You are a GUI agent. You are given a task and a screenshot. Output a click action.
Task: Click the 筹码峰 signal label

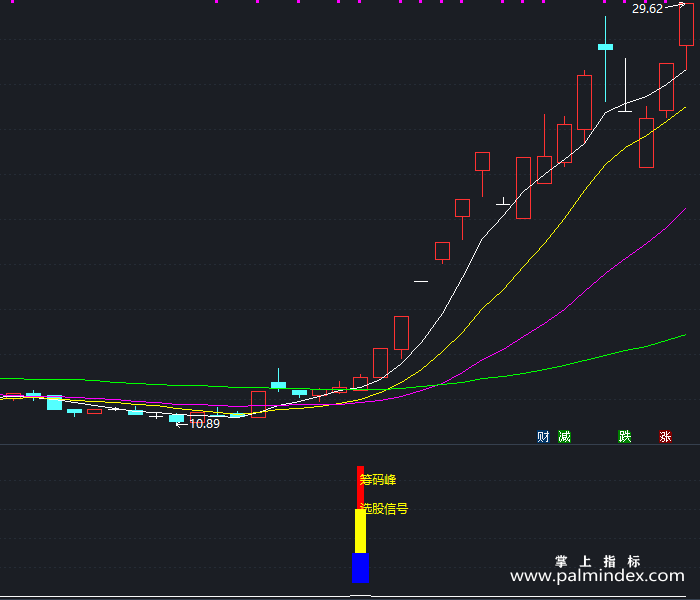(378, 480)
